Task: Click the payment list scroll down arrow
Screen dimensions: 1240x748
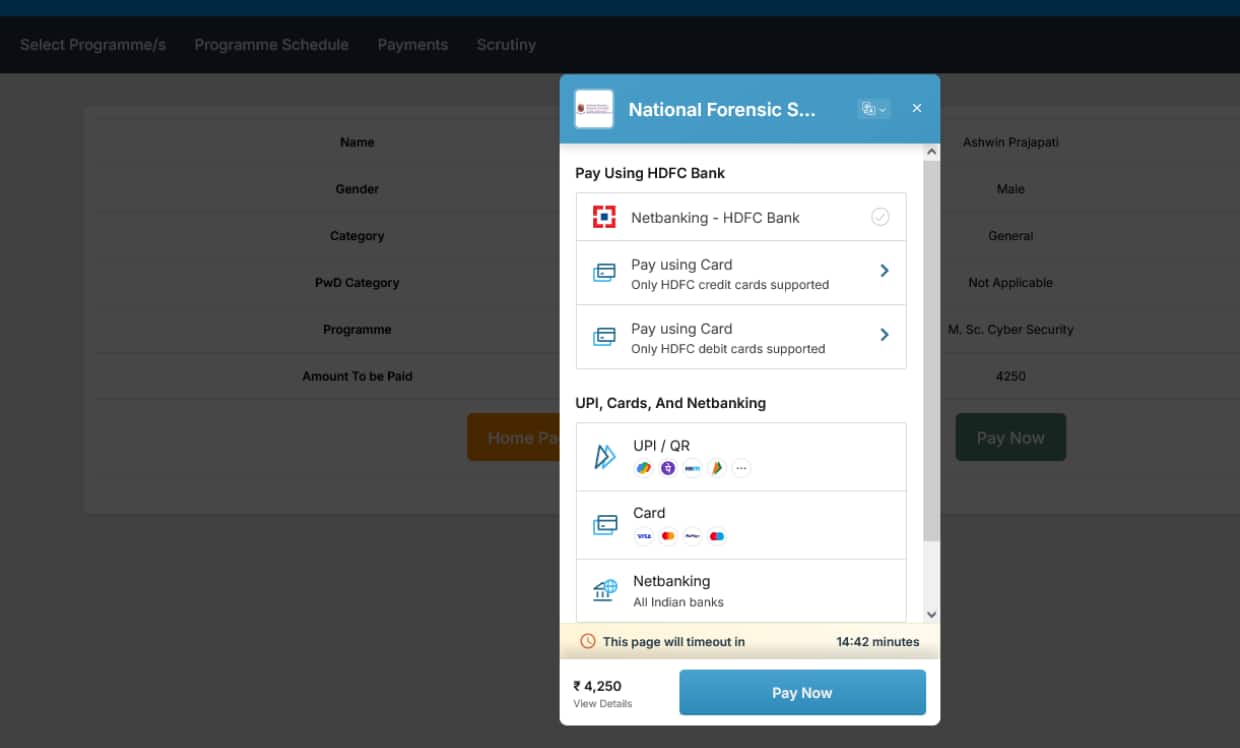Action: 932,615
